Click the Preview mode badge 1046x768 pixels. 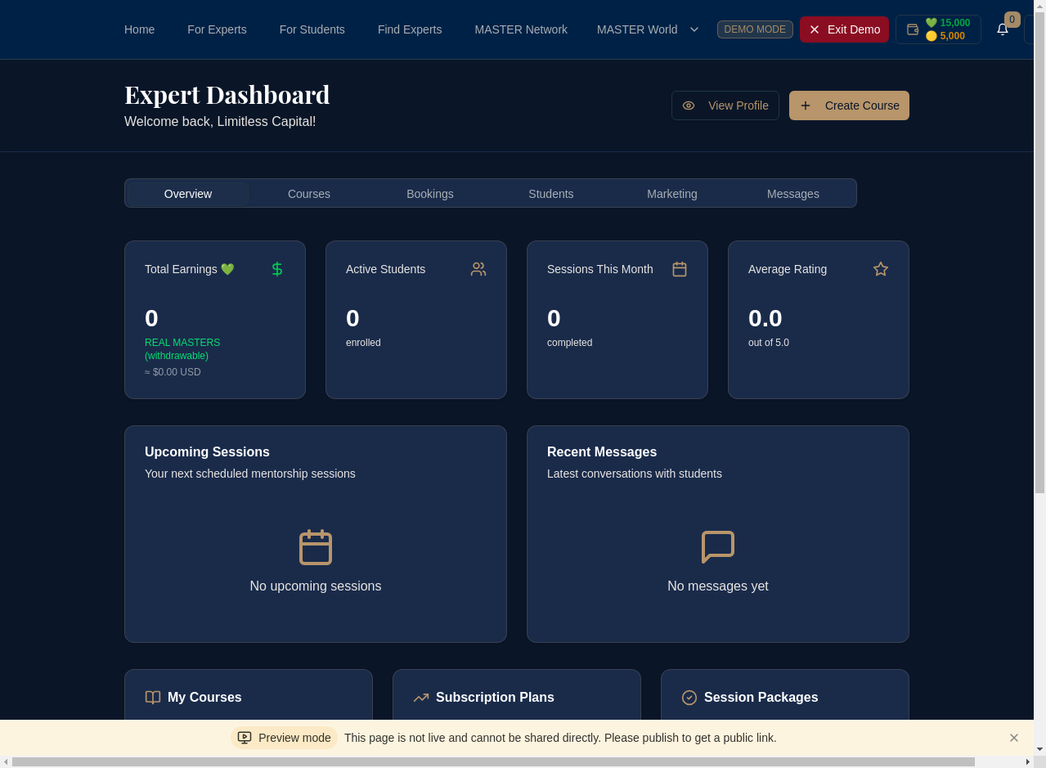(283, 737)
